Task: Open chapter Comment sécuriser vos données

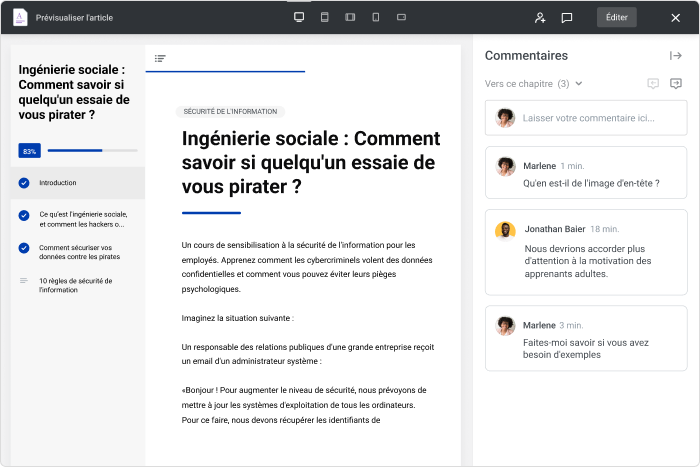Action: click(x=79, y=252)
